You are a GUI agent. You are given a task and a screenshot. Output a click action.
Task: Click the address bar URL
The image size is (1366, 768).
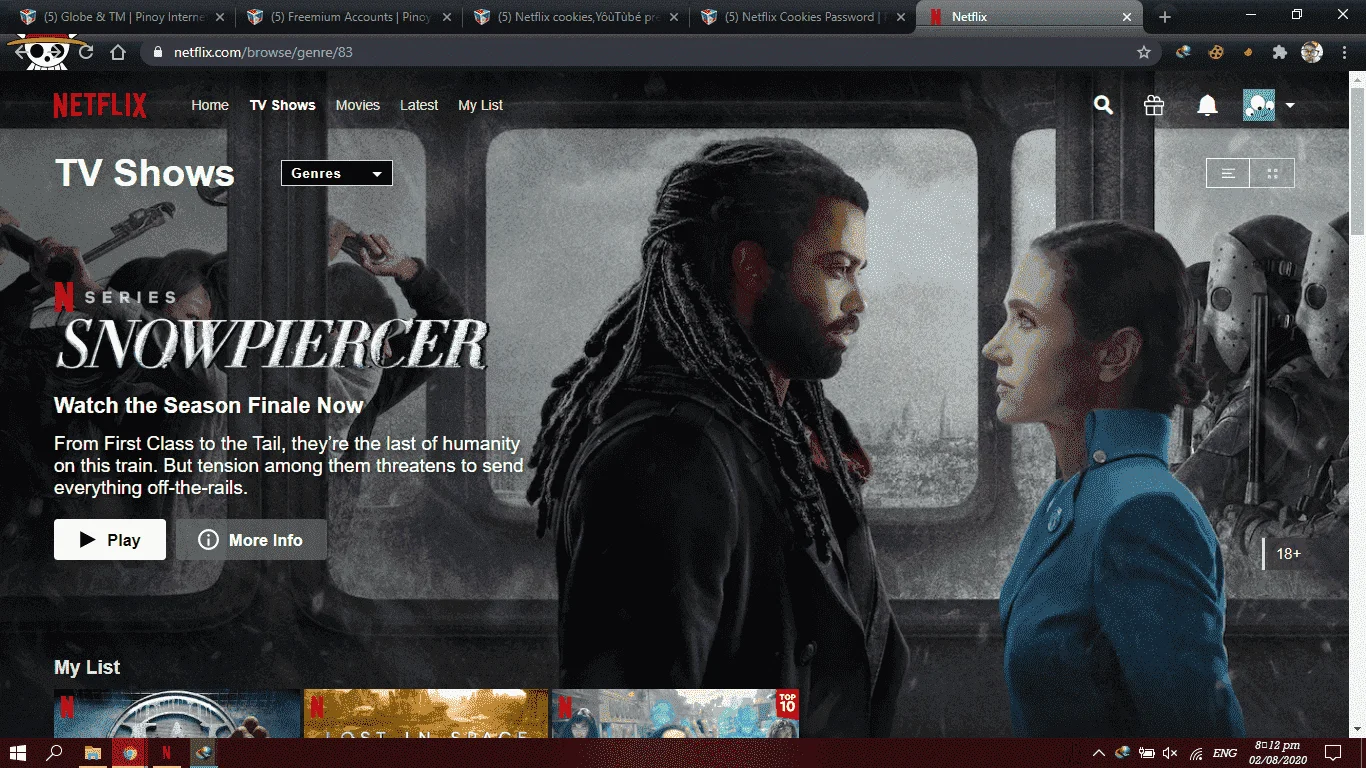click(x=263, y=52)
